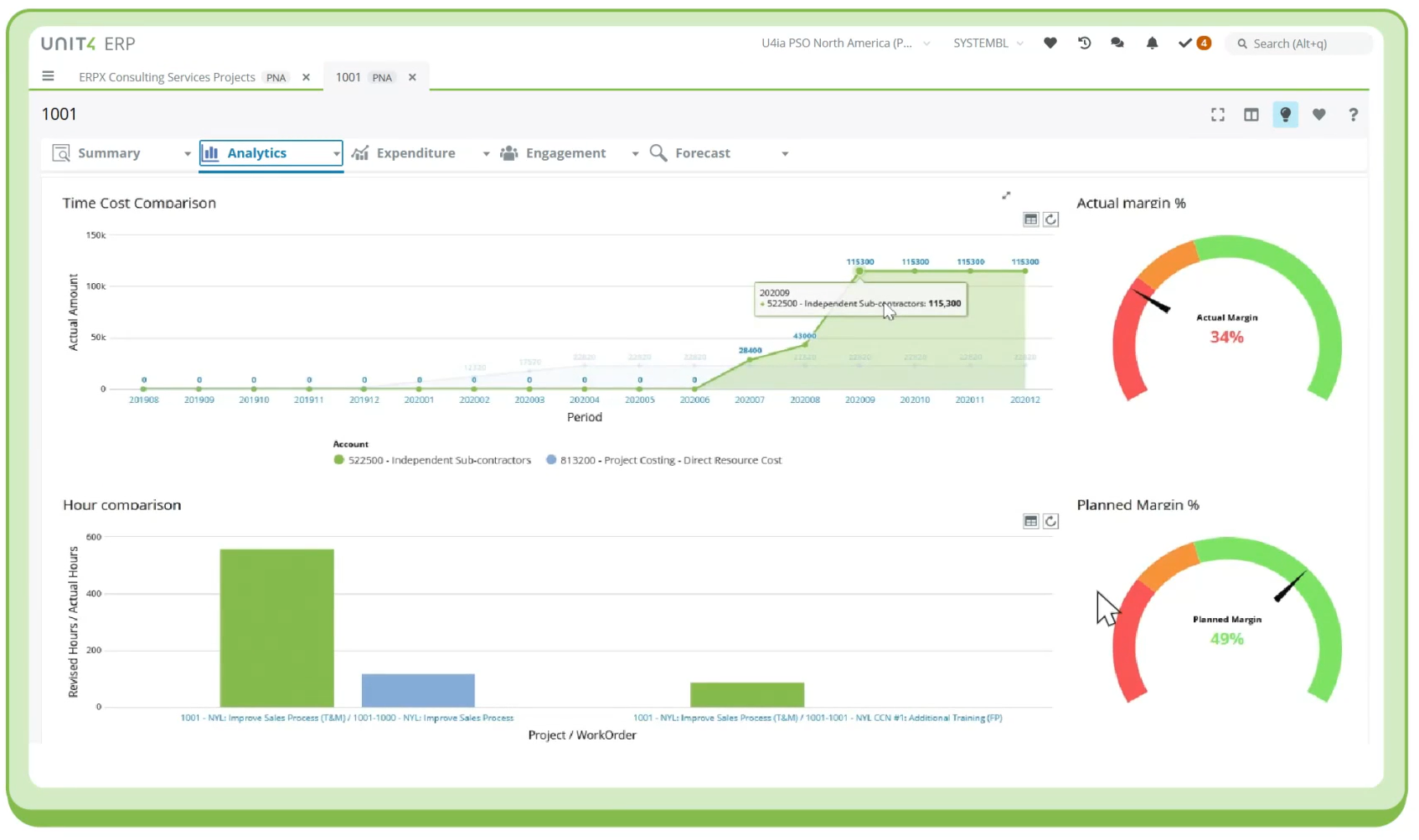Image resolution: width=1419 pixels, height=840 pixels.
Task: Open the SYSTEMBL user dropdown
Action: tap(988, 44)
